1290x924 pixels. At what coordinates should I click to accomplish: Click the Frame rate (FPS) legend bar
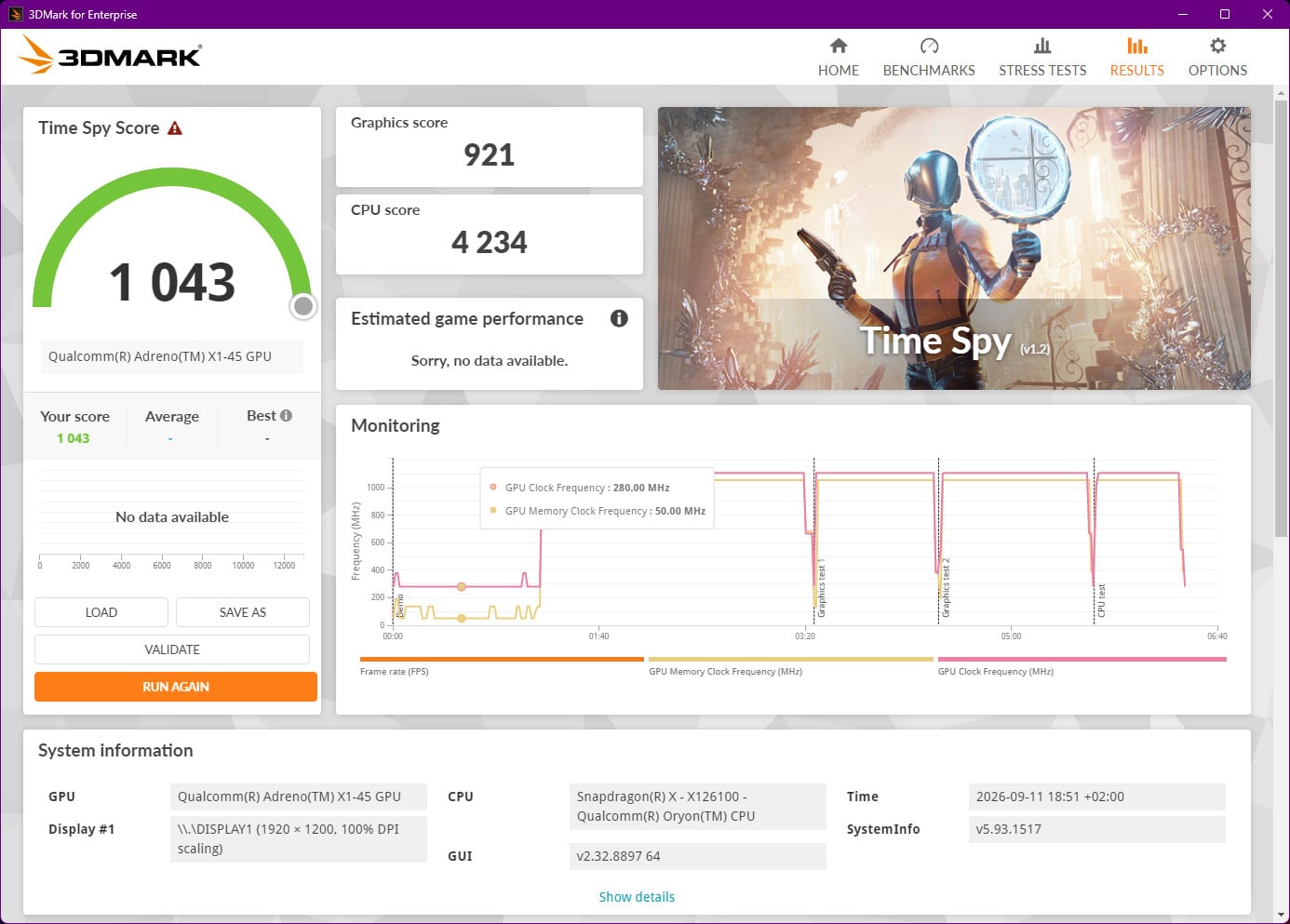pyautogui.click(x=502, y=660)
